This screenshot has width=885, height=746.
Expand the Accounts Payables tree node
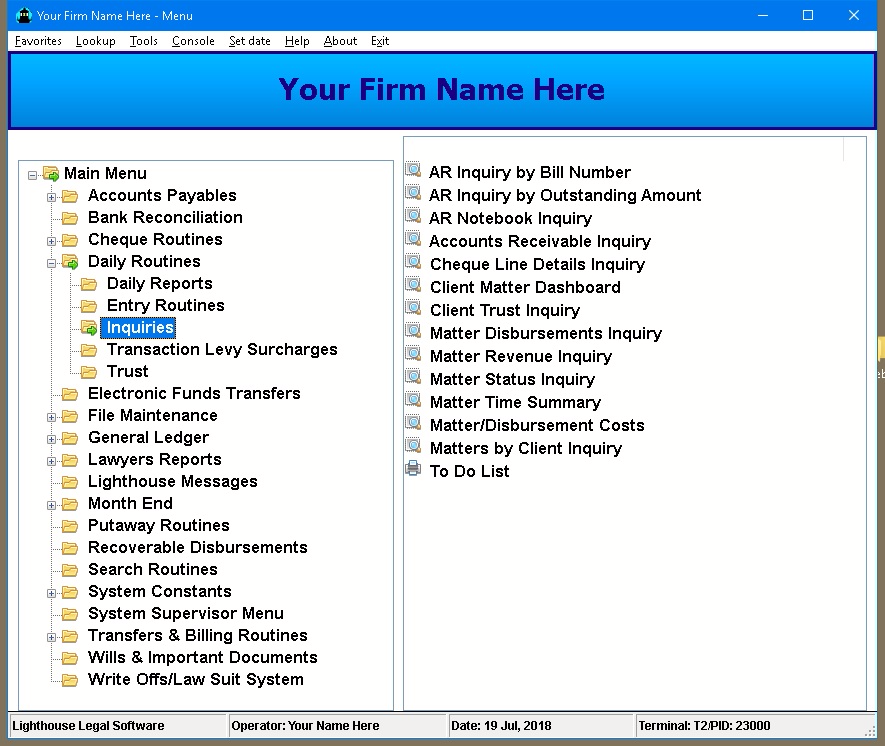52,196
